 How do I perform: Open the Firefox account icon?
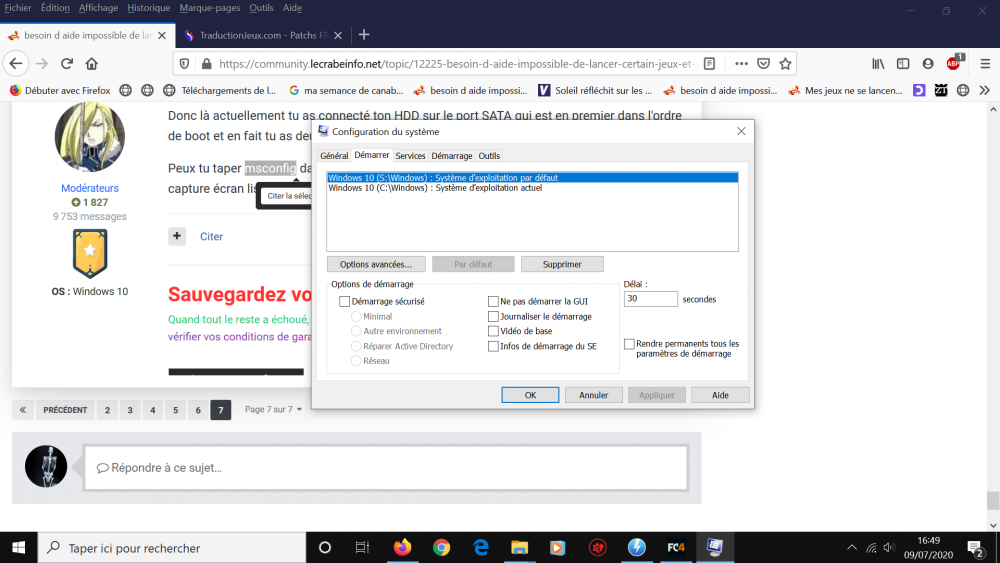click(928, 64)
